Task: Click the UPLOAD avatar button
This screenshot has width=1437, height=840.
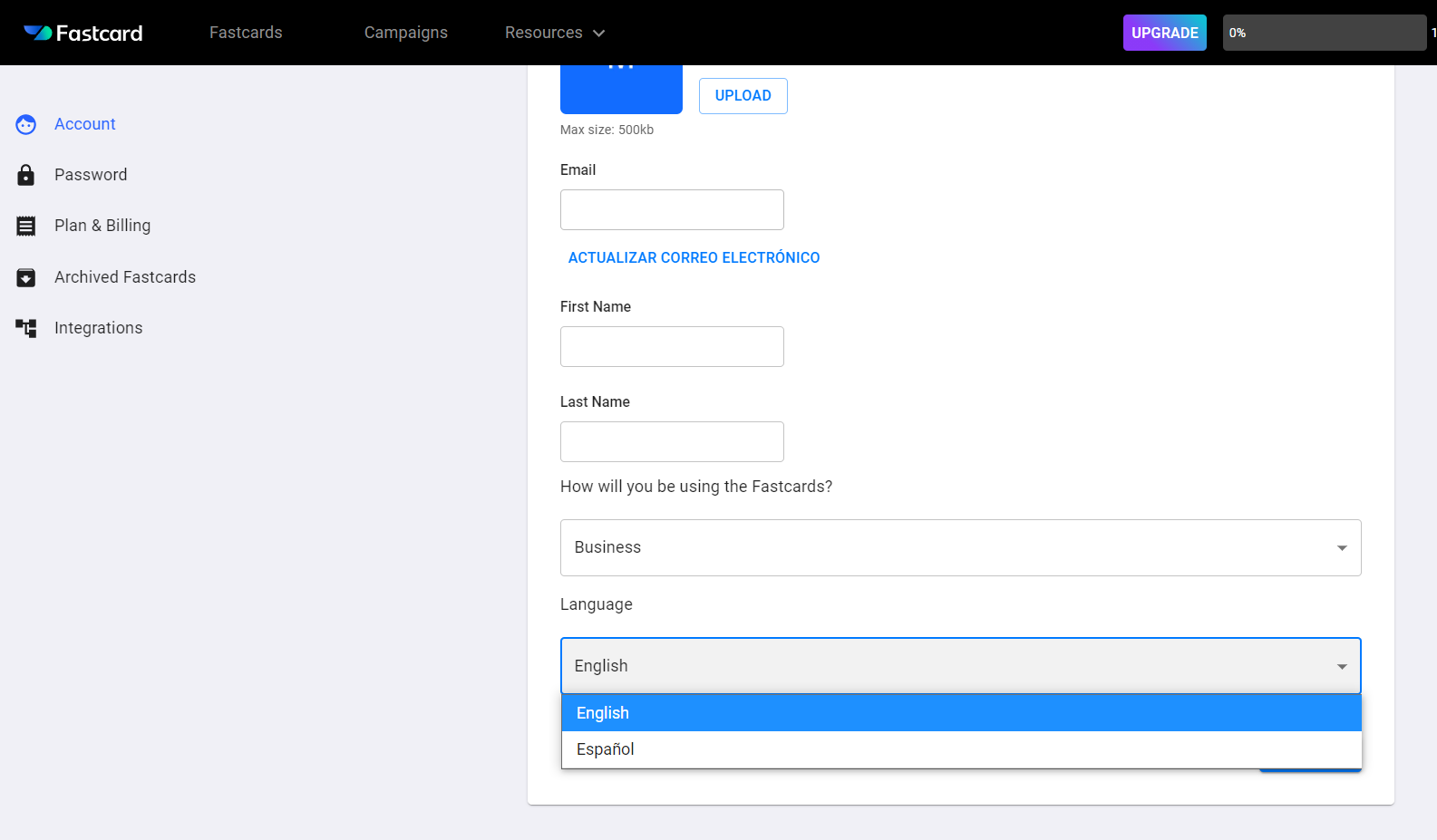Action: (x=743, y=96)
